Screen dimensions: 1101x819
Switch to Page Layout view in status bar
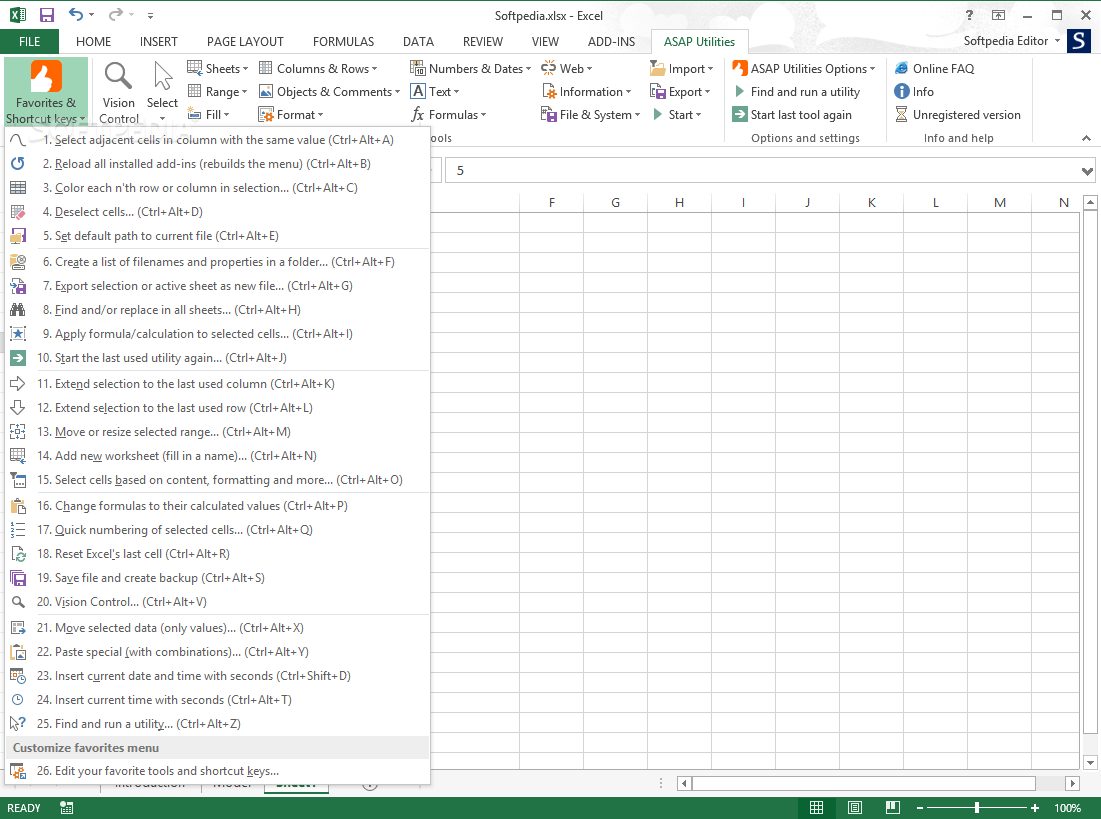coord(855,808)
